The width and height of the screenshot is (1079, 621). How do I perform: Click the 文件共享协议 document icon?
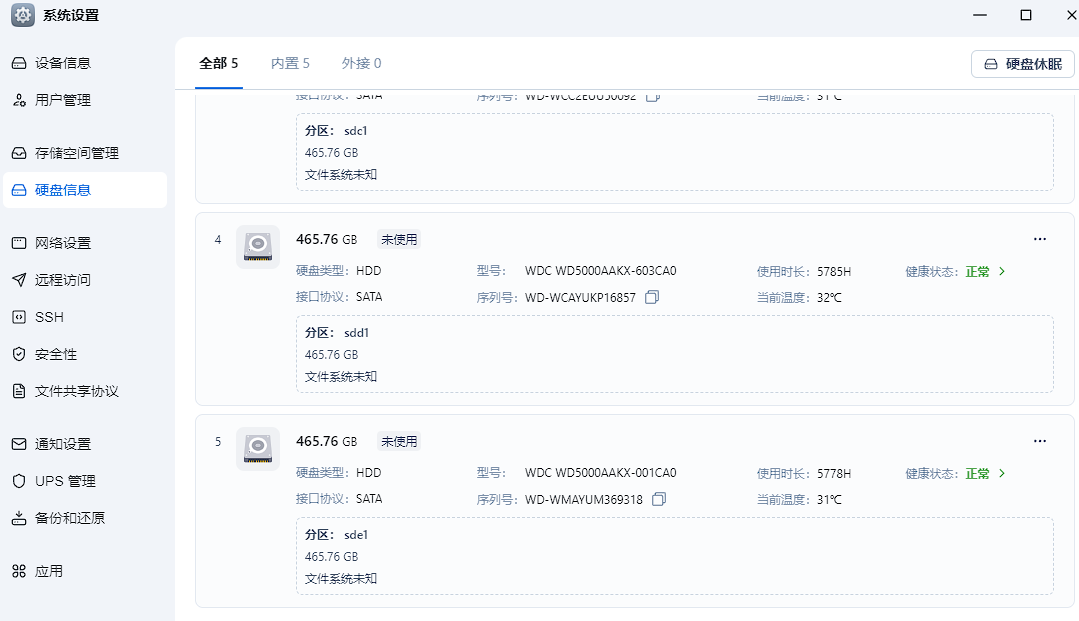[x=19, y=391]
